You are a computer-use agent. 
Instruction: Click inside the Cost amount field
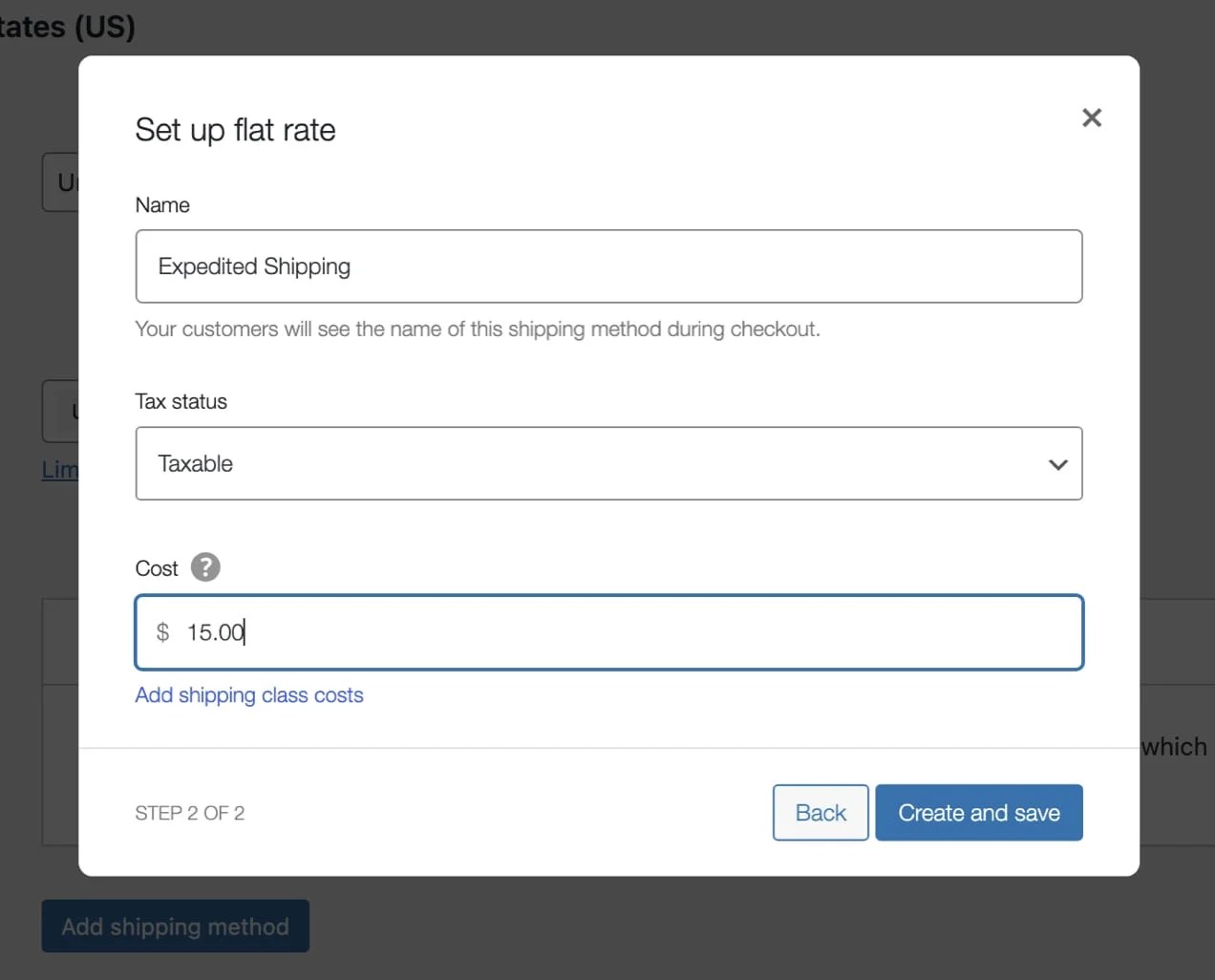(x=608, y=631)
